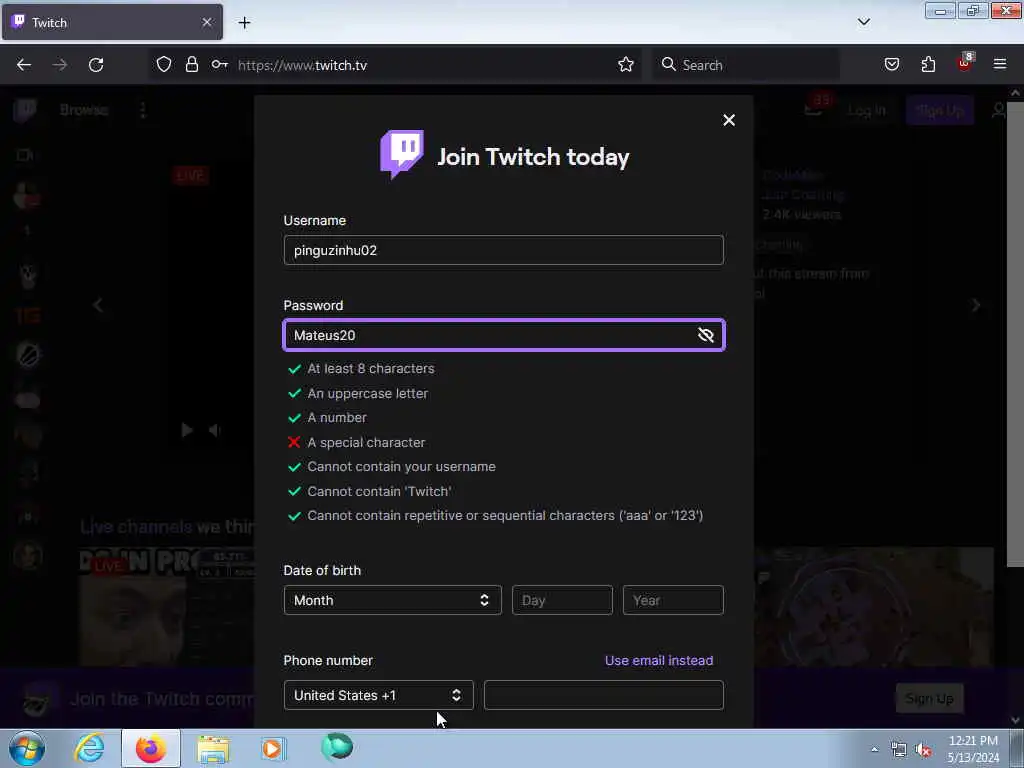Screen dimensions: 1024x768
Task: Click Firefox icon in taskbar
Action: (x=151, y=748)
